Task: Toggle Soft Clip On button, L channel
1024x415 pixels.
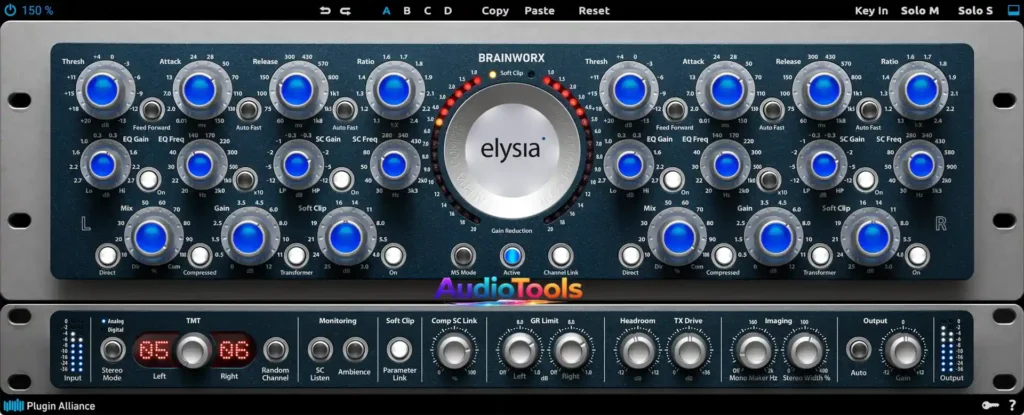Action: 393,256
